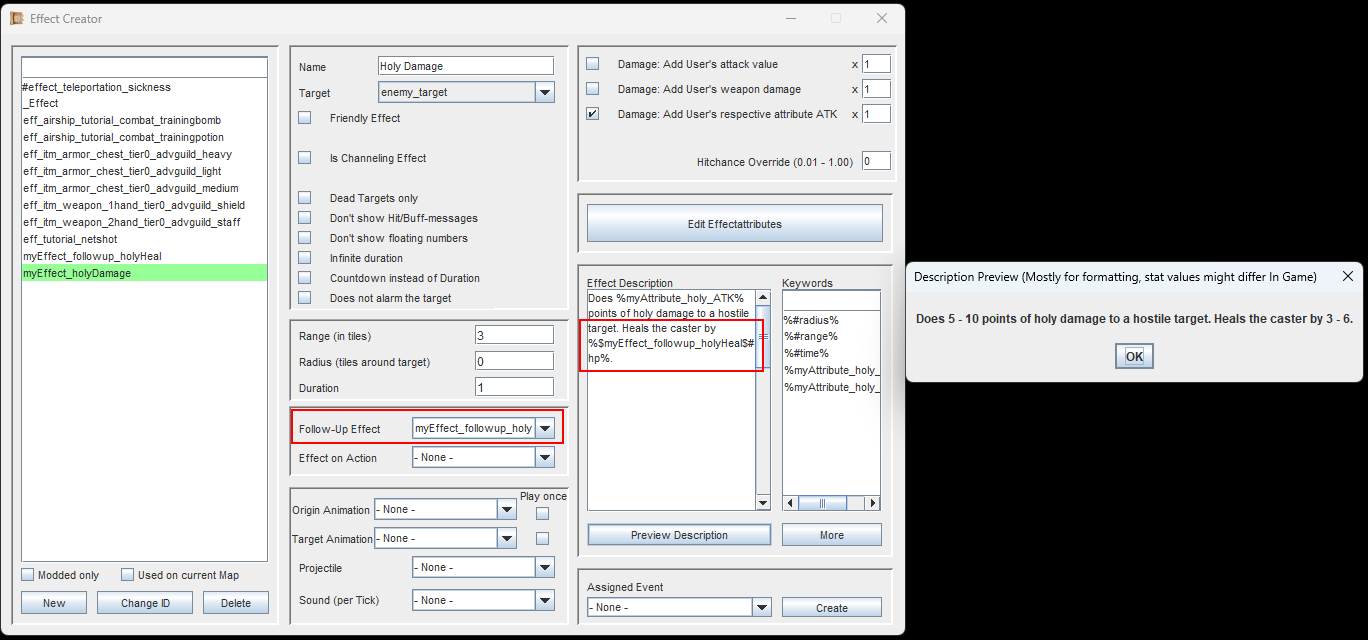The width and height of the screenshot is (1368, 640).
Task: Click the Effect Creator window icon
Action: 17,18
